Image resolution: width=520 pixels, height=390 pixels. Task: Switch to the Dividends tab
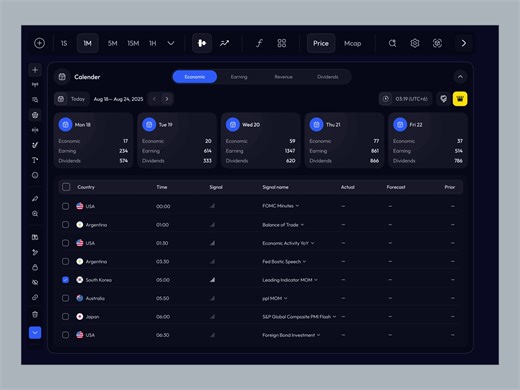point(328,77)
